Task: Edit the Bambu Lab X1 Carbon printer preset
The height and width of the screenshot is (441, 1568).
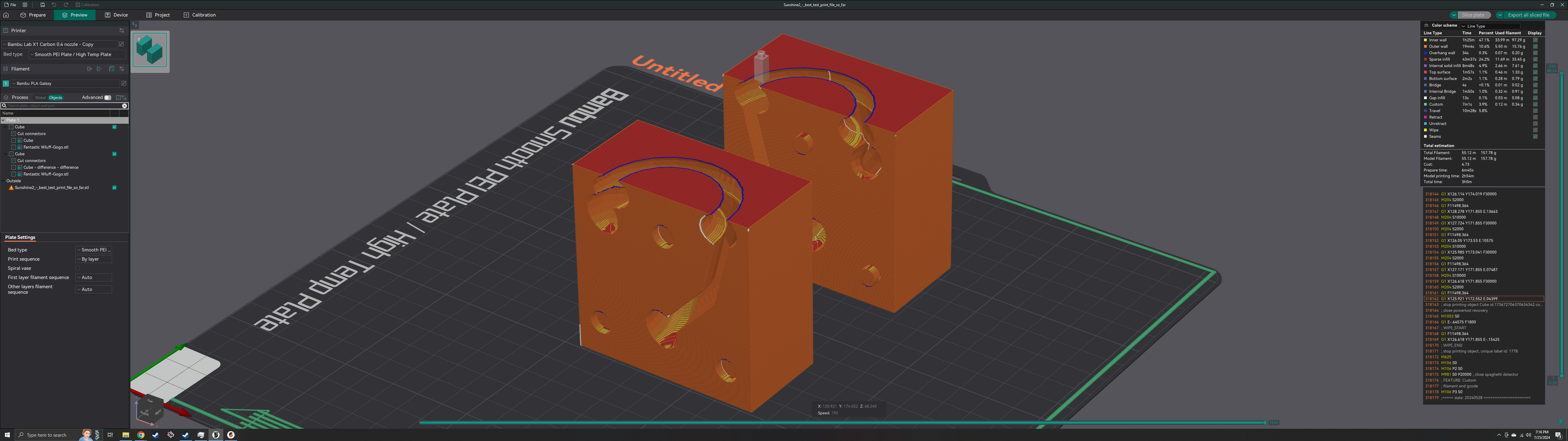Action: [121, 44]
